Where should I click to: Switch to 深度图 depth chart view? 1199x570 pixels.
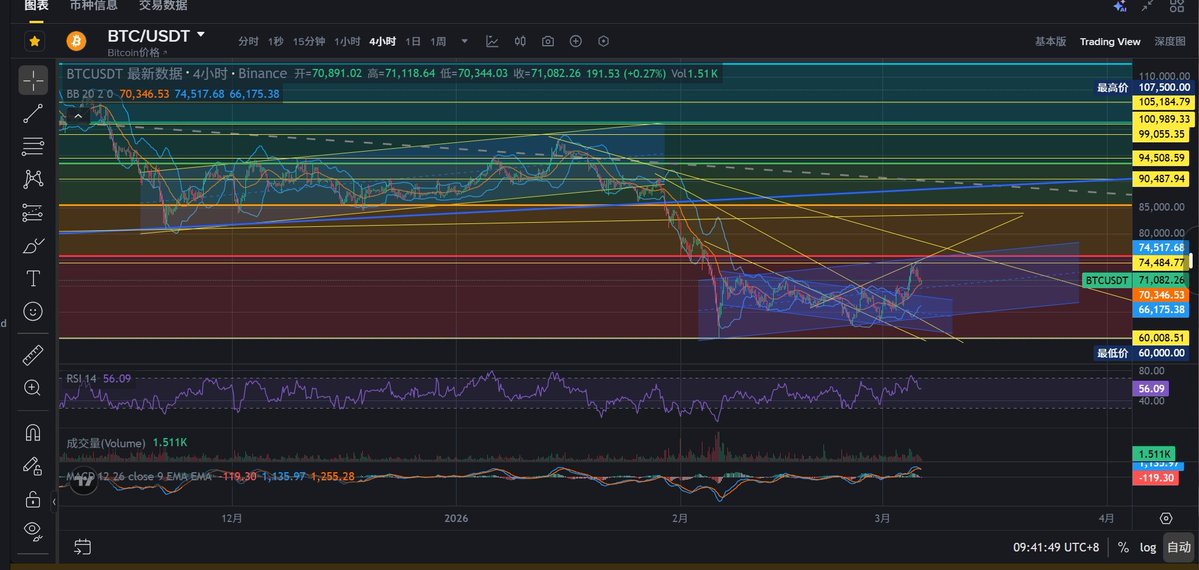(1169, 42)
